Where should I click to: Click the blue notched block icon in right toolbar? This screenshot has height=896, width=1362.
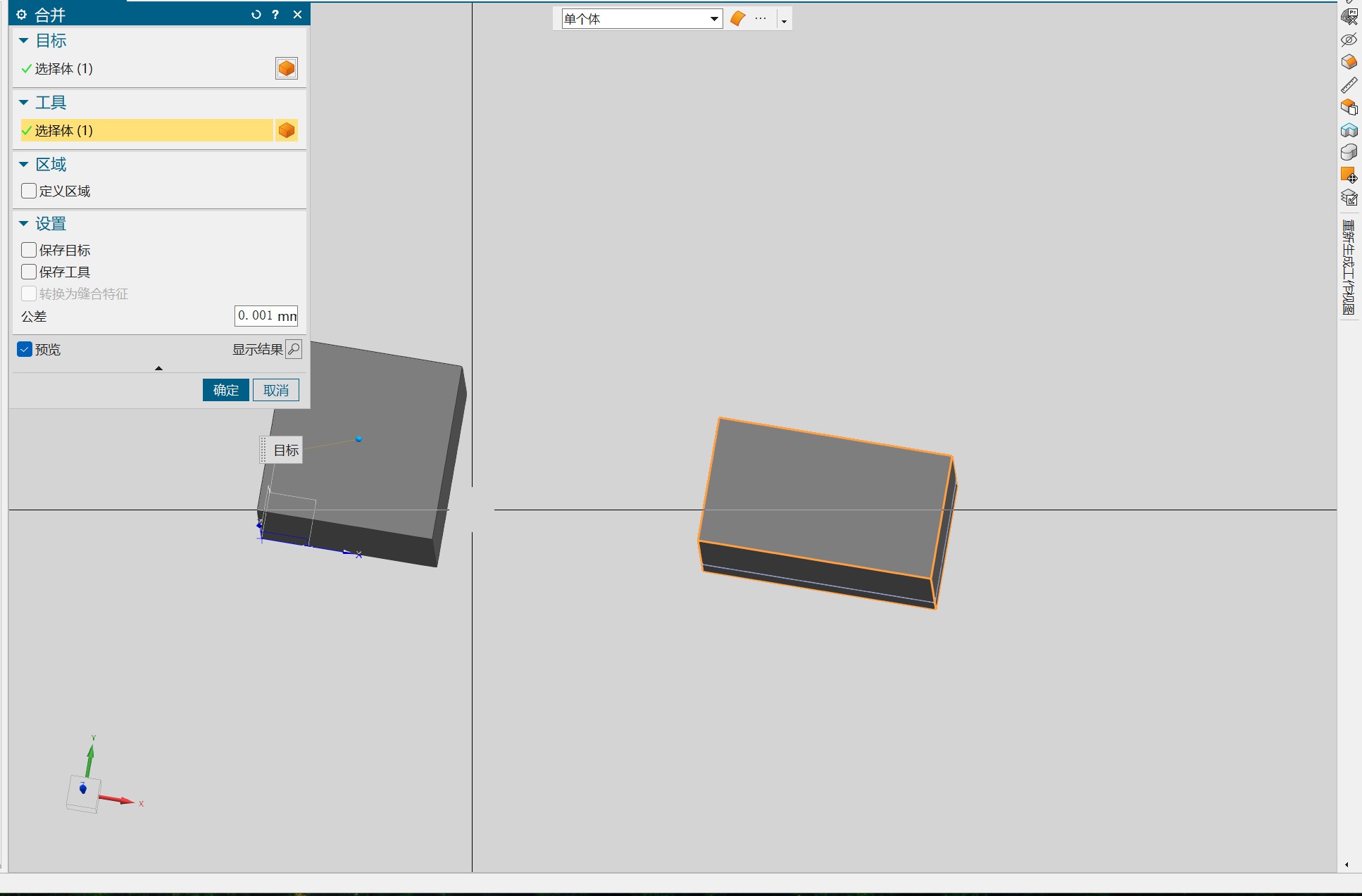(1349, 130)
